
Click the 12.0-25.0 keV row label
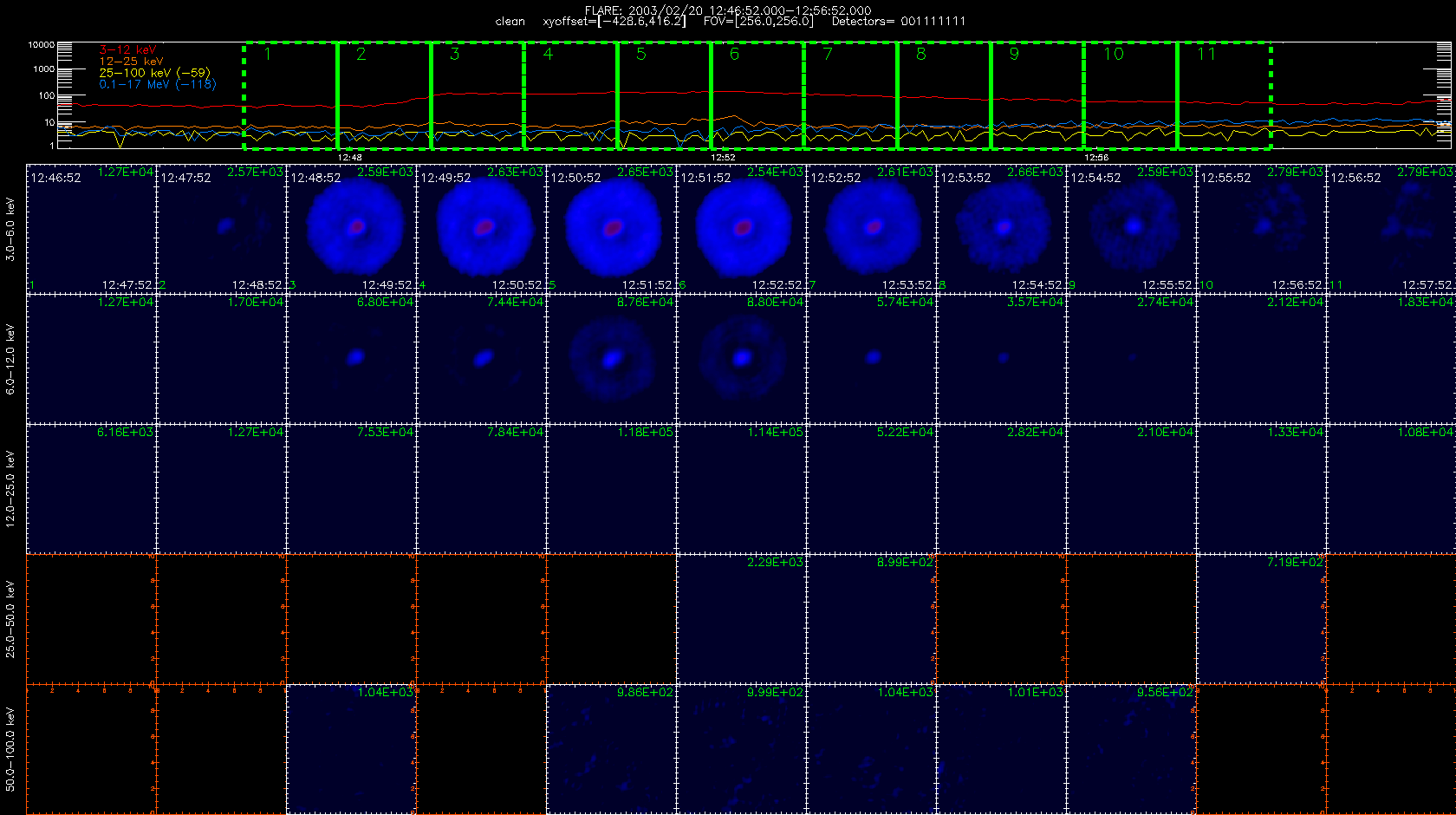click(10, 489)
